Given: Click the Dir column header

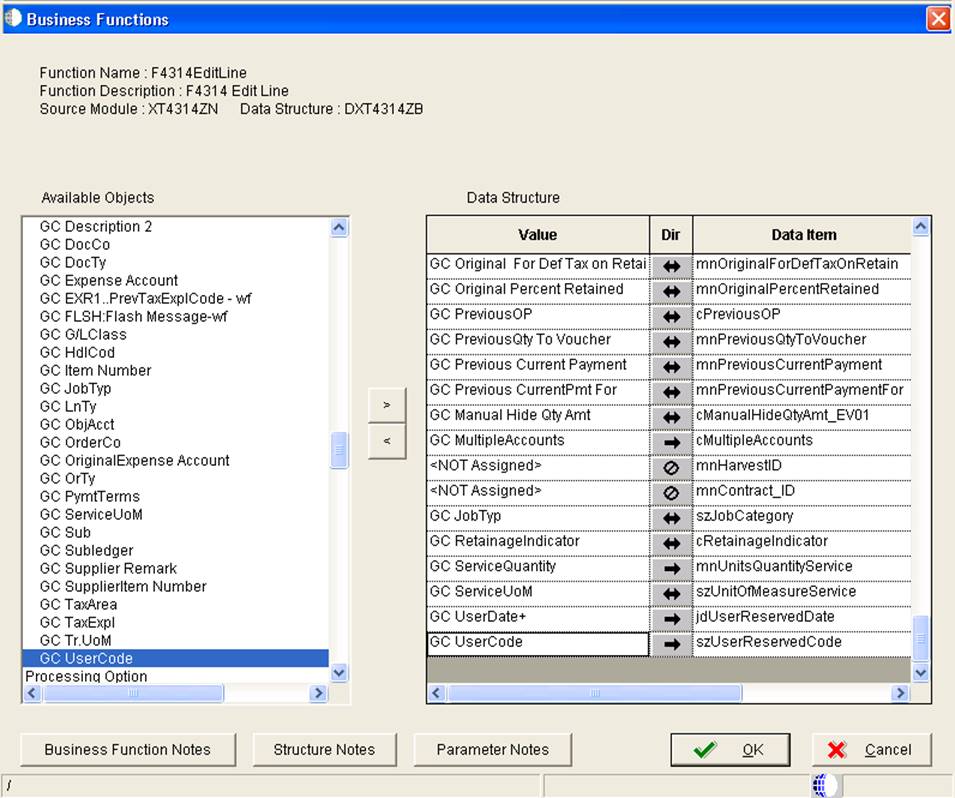Looking at the screenshot, I should [671, 235].
